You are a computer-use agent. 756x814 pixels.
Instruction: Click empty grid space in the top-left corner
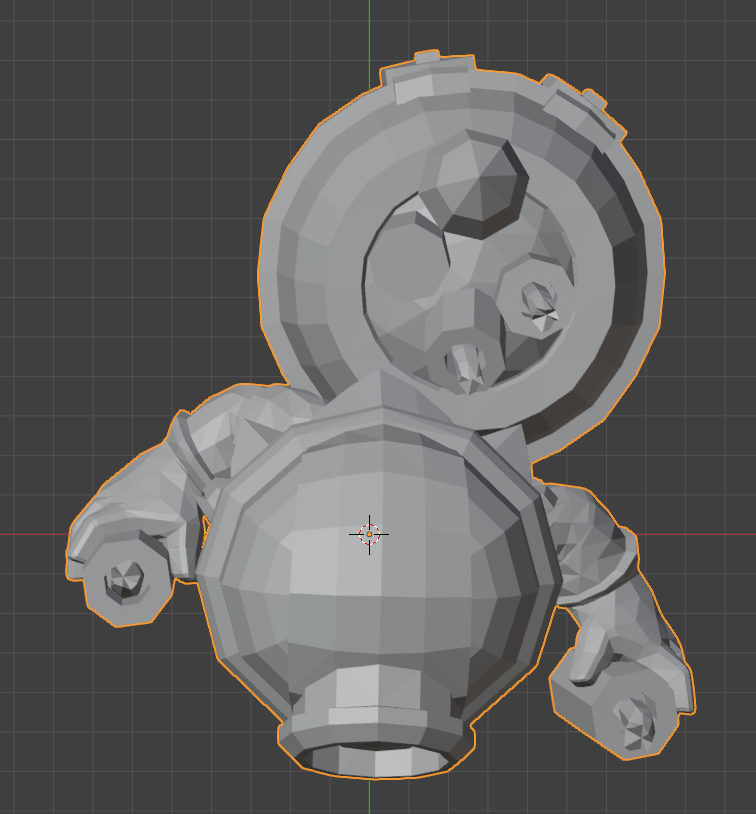click(x=60, y=60)
